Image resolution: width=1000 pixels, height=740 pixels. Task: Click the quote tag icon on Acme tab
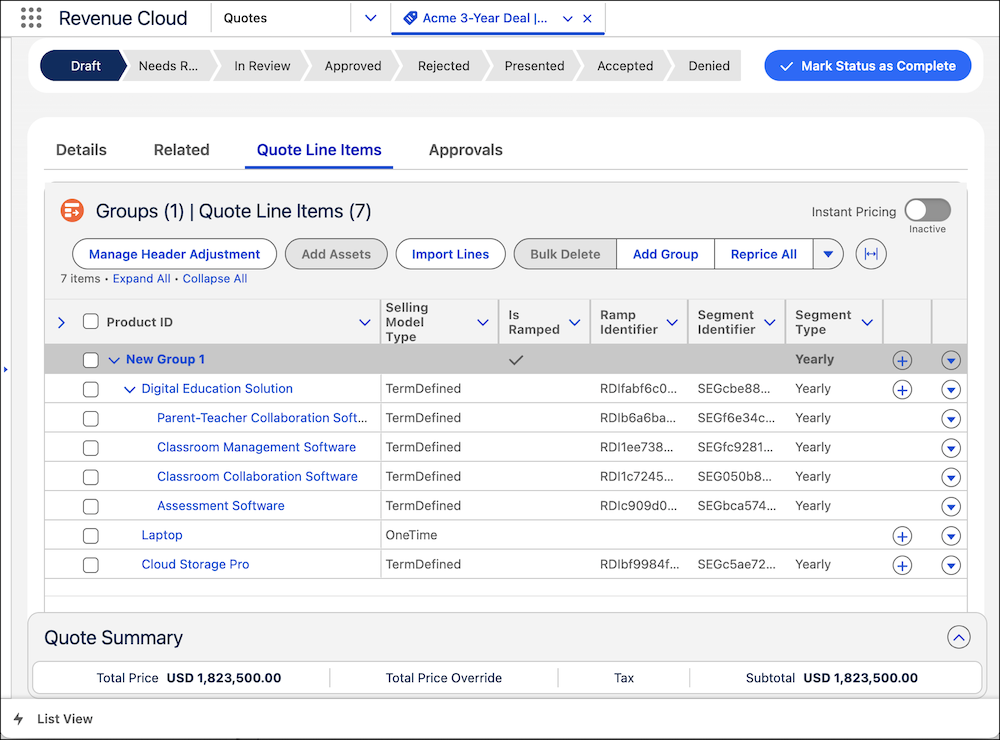click(x=411, y=18)
